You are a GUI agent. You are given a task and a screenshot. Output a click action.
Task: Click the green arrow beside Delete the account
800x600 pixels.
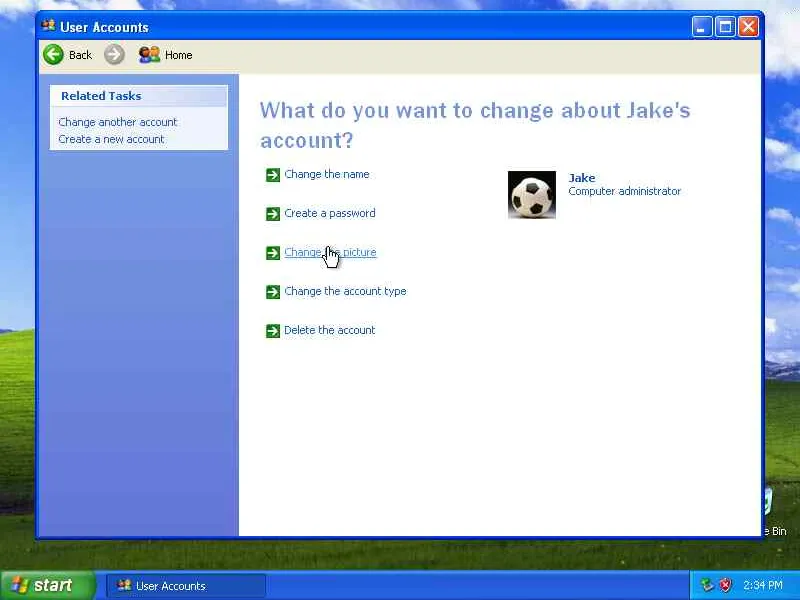273,331
